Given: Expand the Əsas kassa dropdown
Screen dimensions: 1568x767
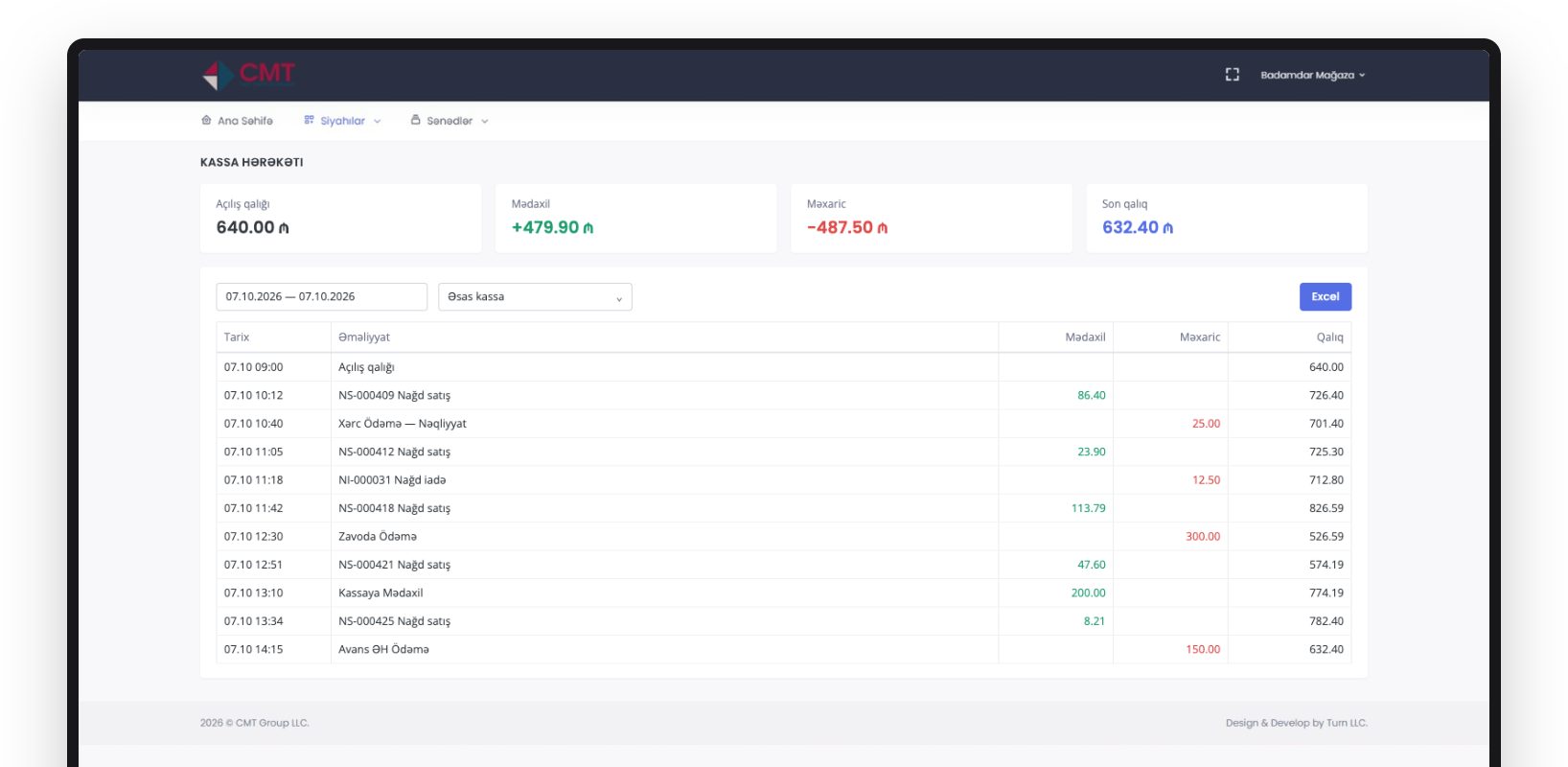Looking at the screenshot, I should [x=535, y=296].
